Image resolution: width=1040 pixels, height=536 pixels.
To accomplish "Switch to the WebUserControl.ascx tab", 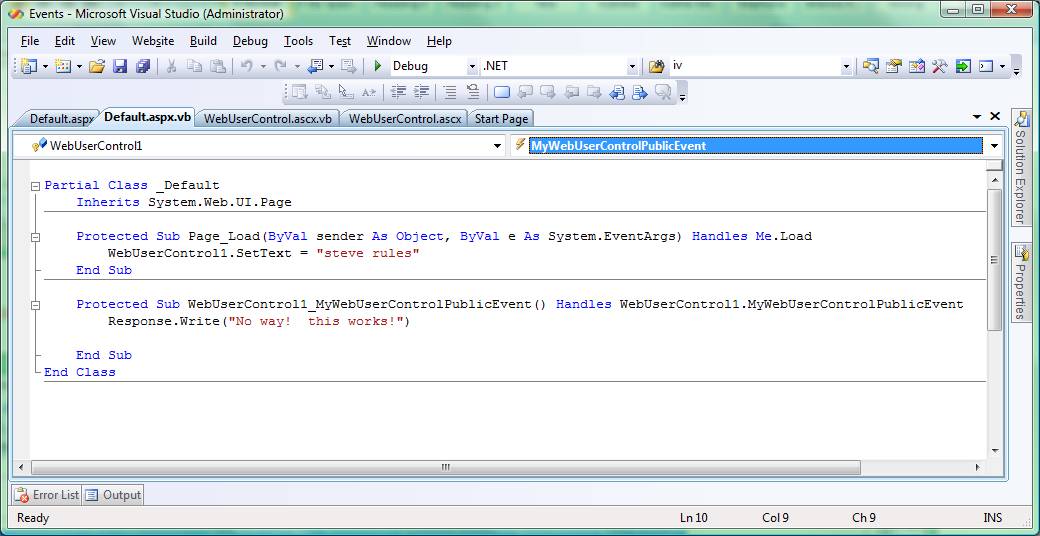I will (x=405, y=119).
